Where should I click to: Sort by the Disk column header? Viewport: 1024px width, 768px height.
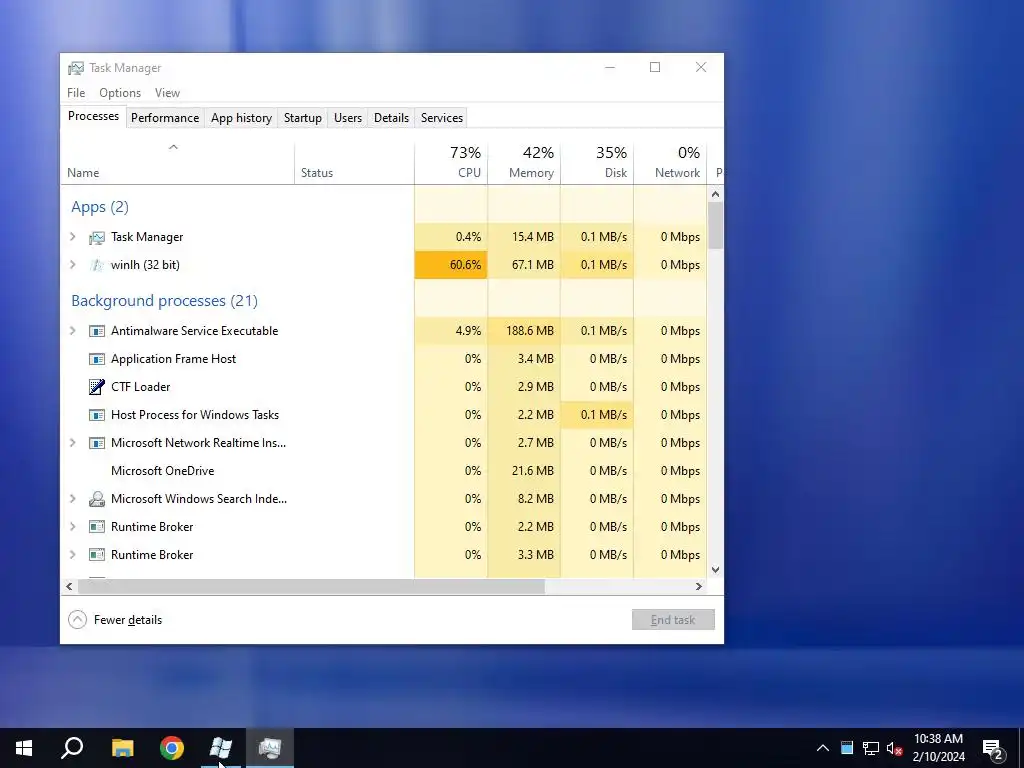point(597,163)
